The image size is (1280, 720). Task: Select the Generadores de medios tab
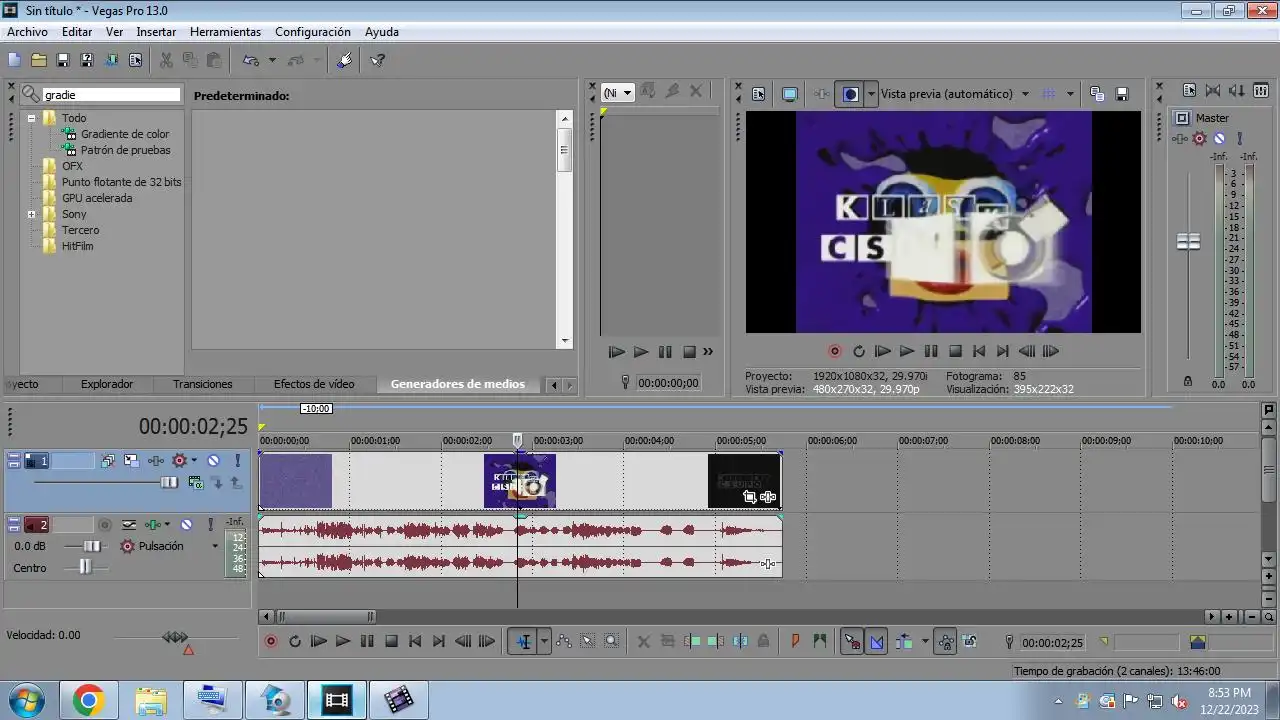coord(457,384)
